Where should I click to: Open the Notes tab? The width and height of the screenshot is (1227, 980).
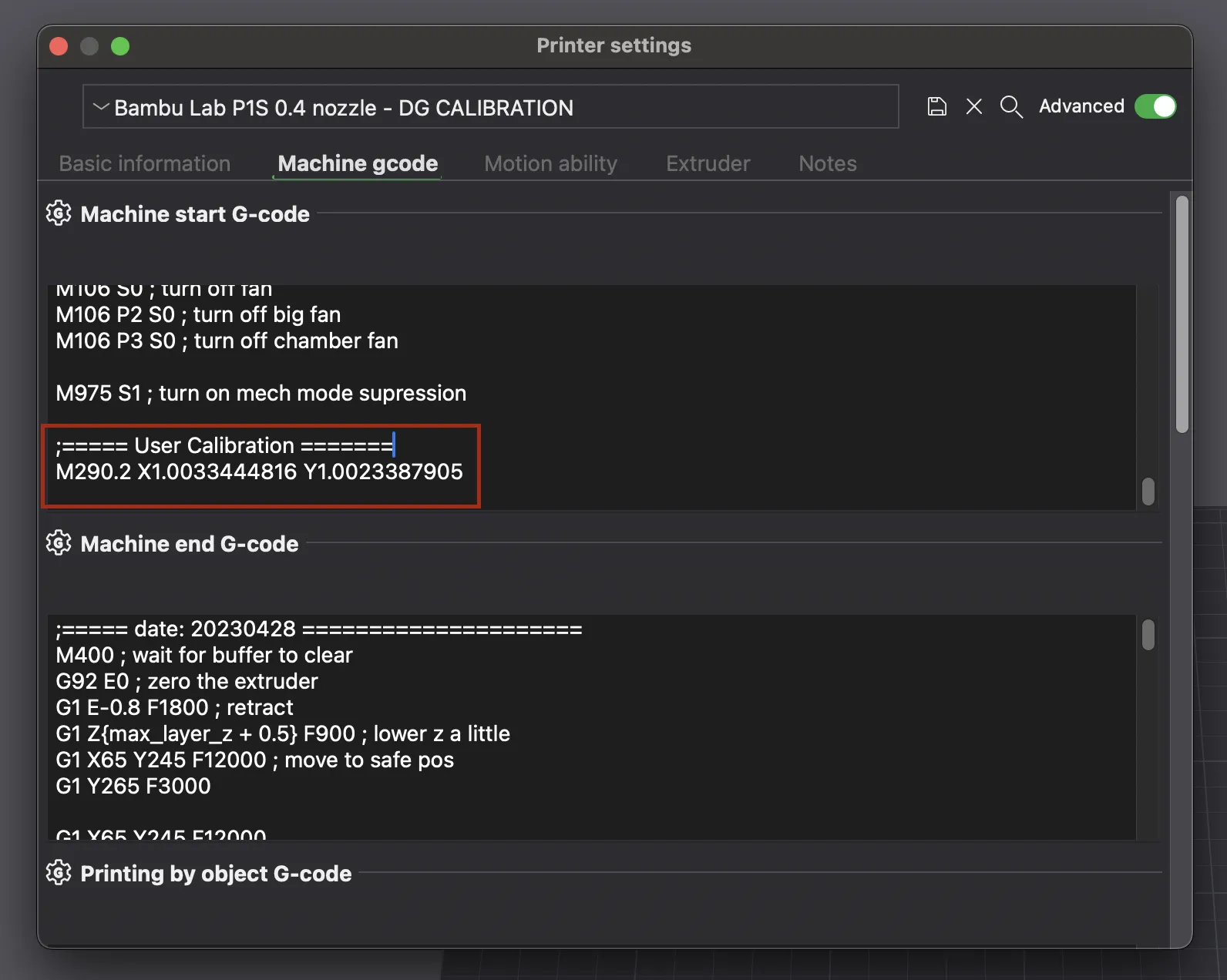point(828,163)
